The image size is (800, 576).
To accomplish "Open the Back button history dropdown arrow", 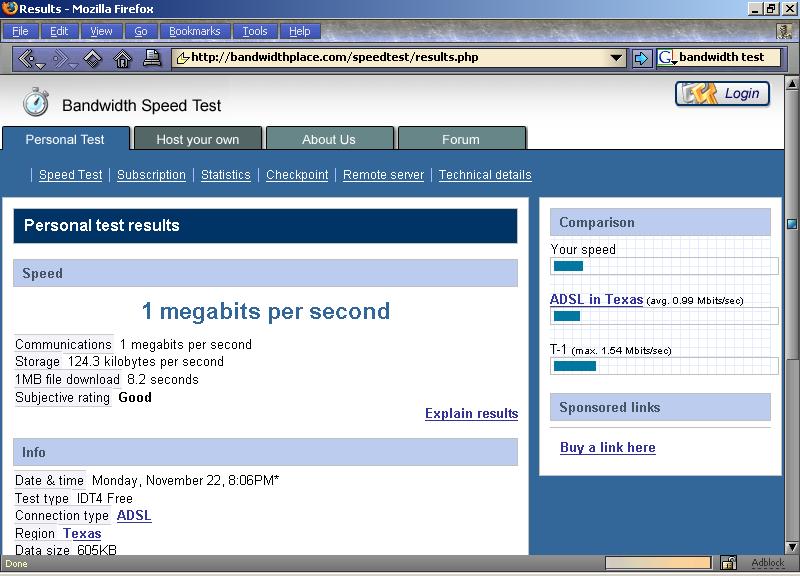I will (x=40, y=66).
